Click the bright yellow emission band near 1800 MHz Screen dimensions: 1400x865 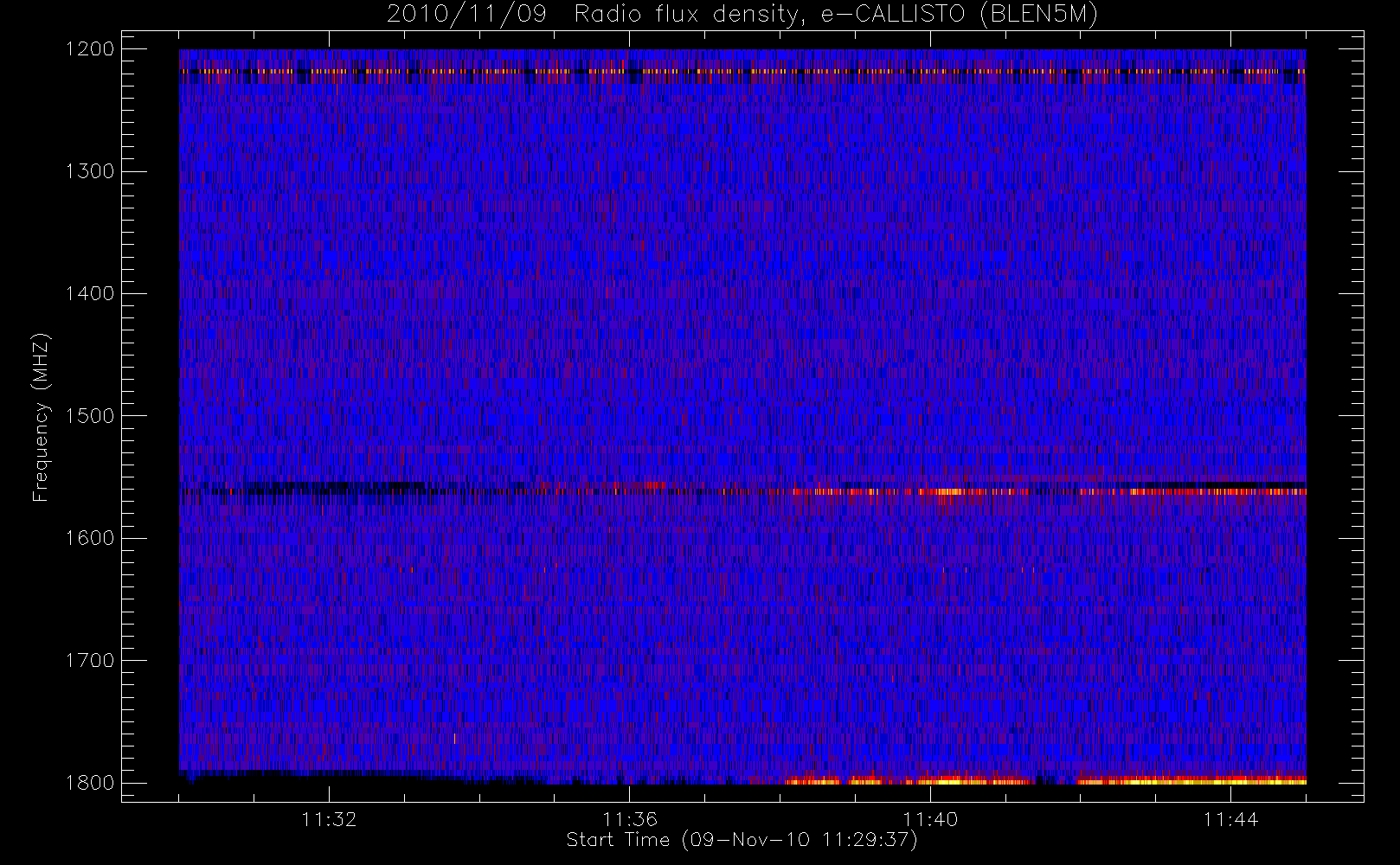tap(1045, 780)
